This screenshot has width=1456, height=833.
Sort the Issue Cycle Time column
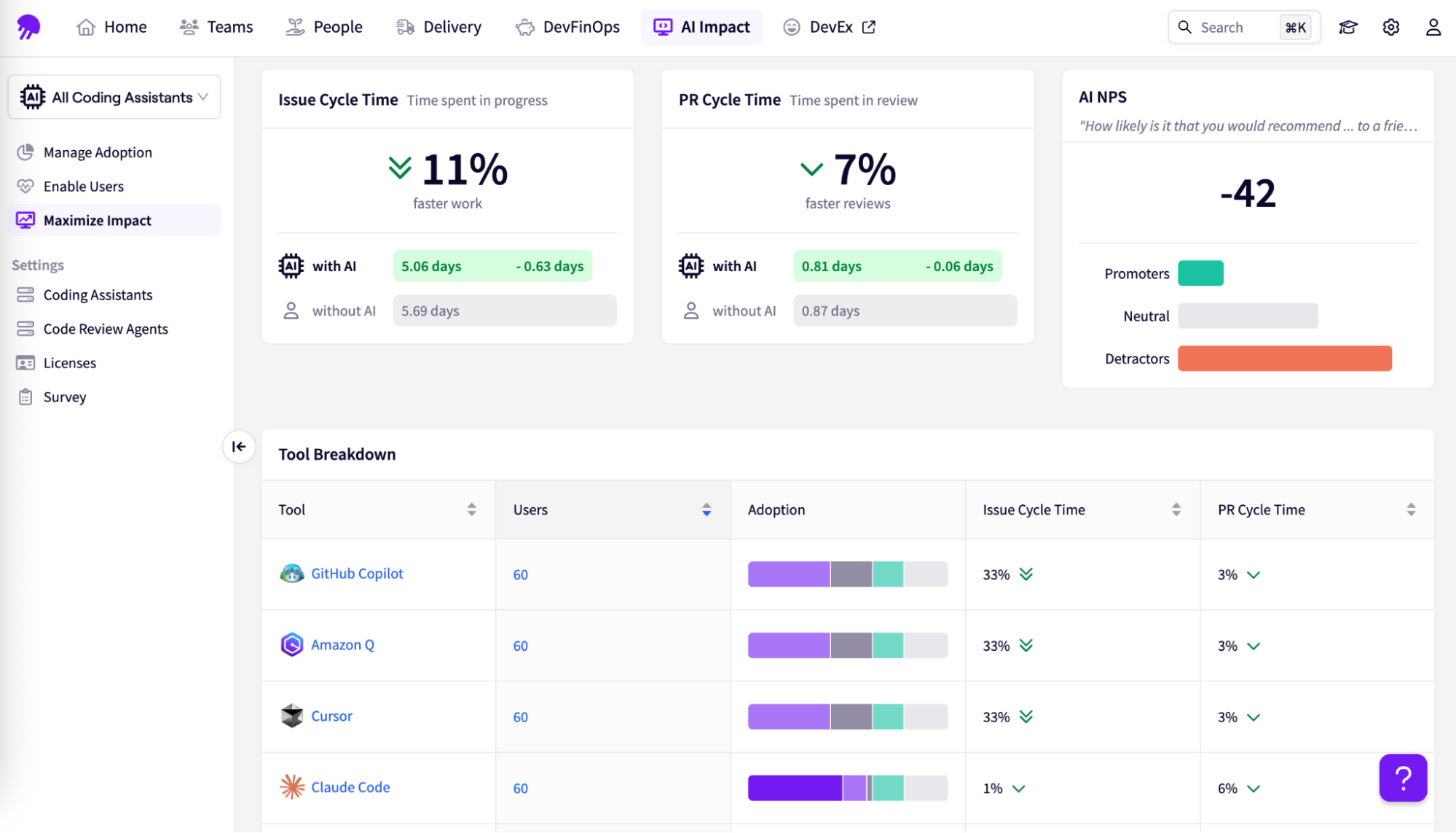[1175, 509]
